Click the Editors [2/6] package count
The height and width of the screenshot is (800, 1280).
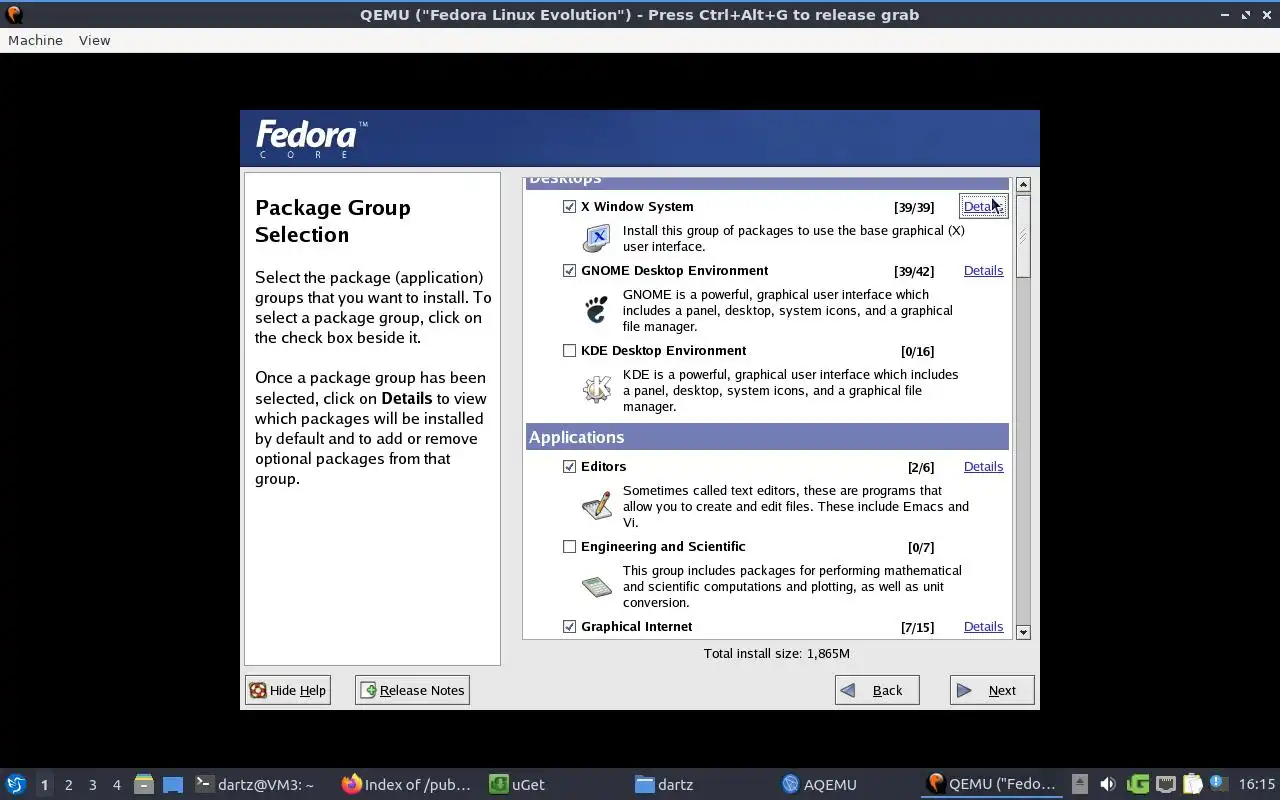pyautogui.click(x=921, y=467)
